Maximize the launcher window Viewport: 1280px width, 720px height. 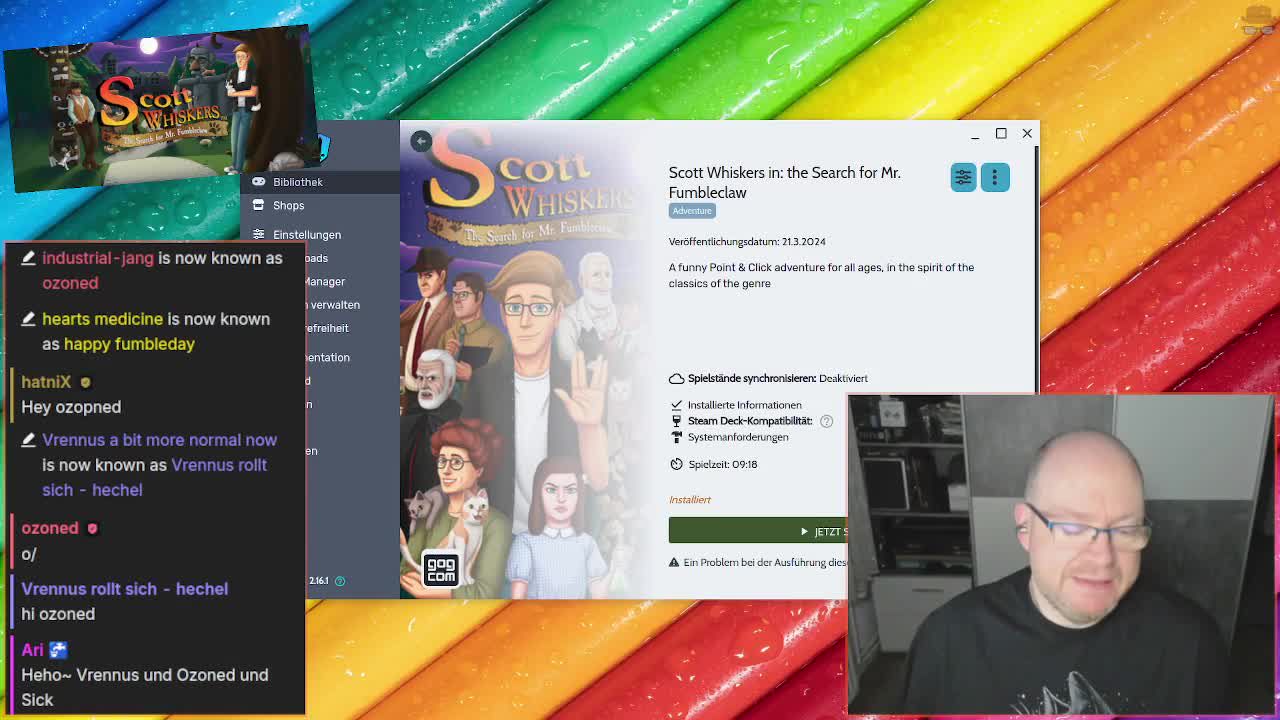coord(1001,133)
